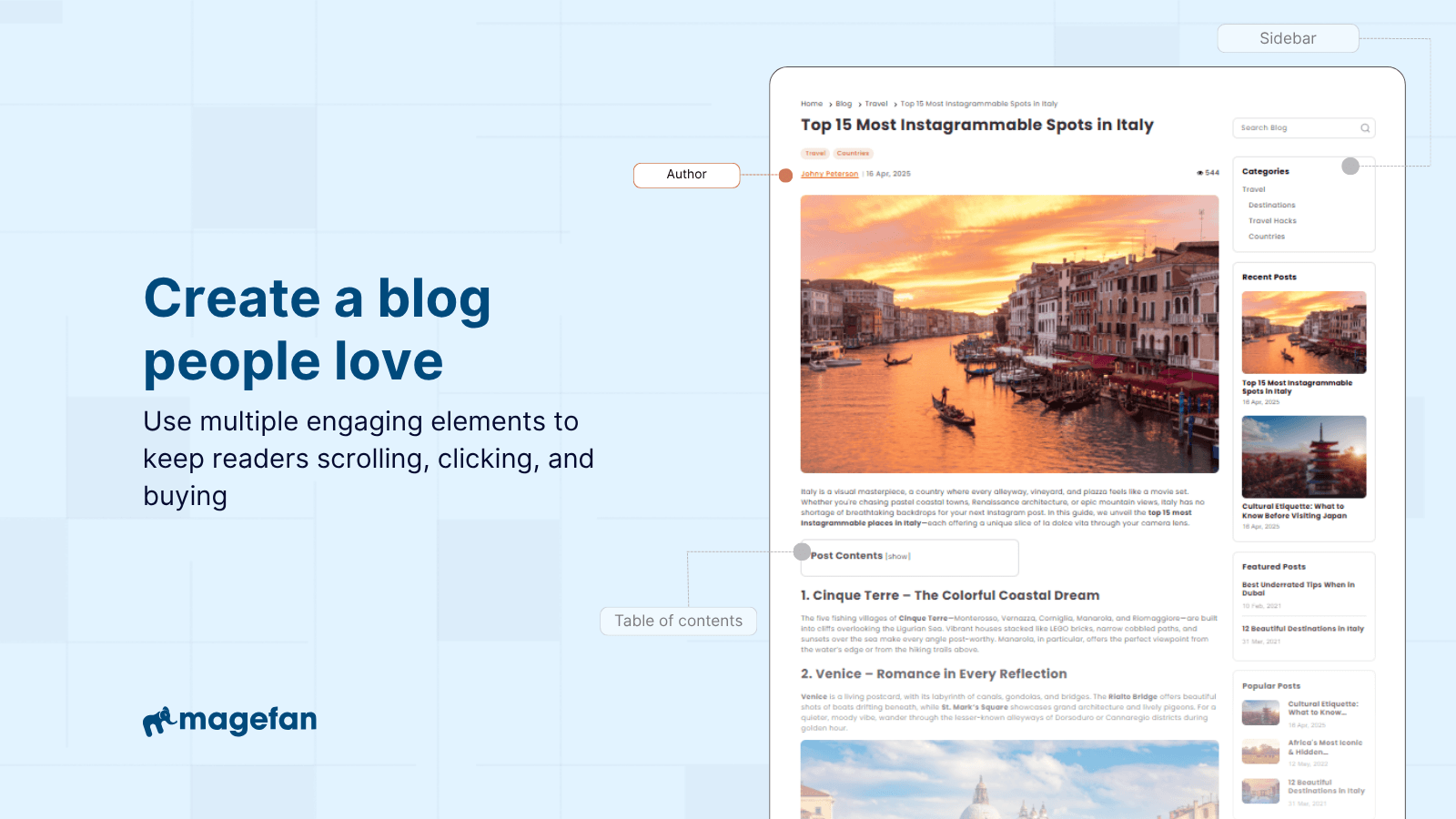
Task: Open the Countries category in the sidebar
Action: [1267, 237]
